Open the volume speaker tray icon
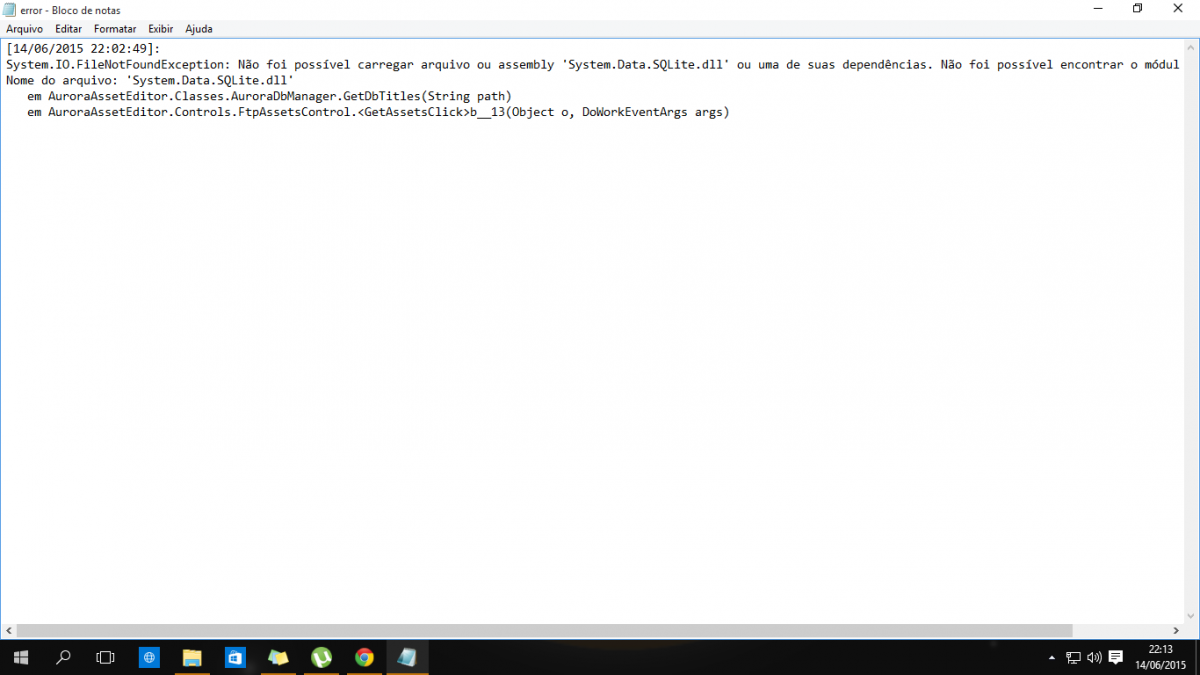1200x675 pixels. click(x=1094, y=658)
